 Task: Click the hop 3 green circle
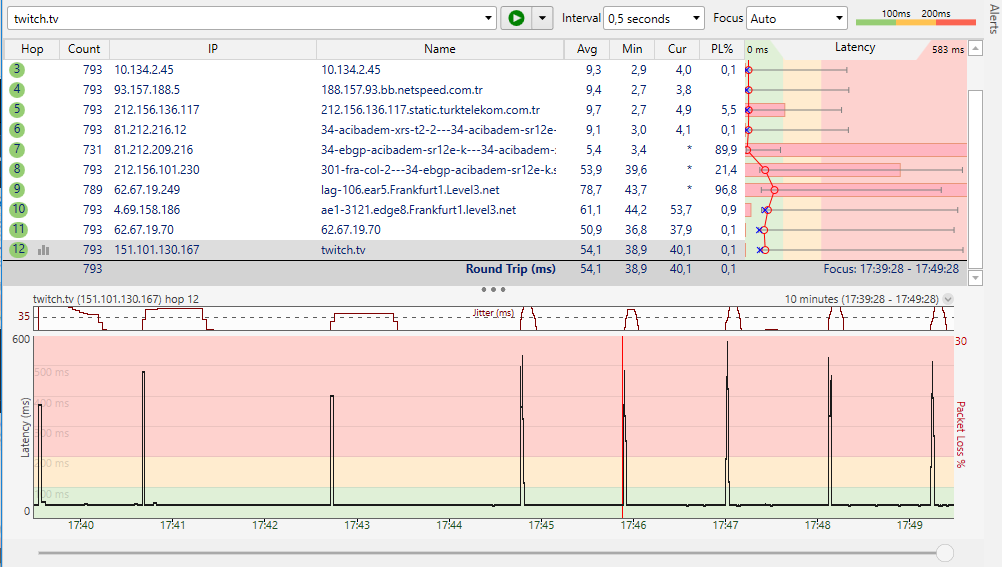(x=17, y=70)
